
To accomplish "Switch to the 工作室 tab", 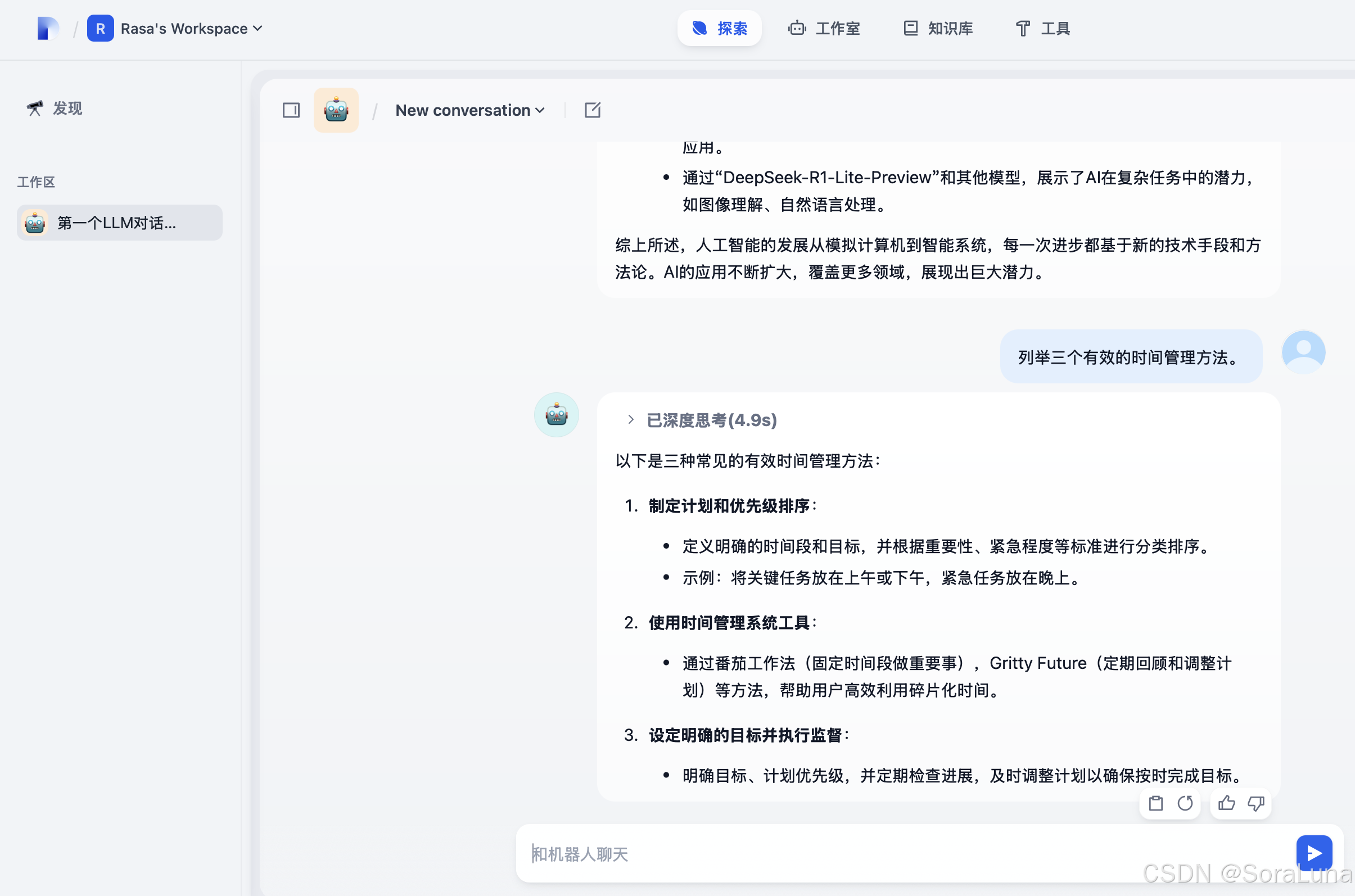I will pos(824,29).
